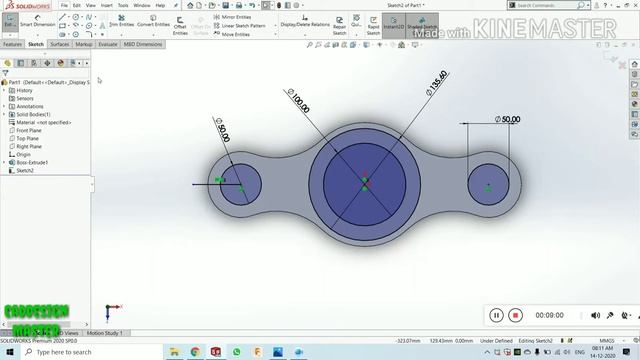The width and height of the screenshot is (640, 360).
Task: Click the Print icon
Action: click(x=239, y=5)
